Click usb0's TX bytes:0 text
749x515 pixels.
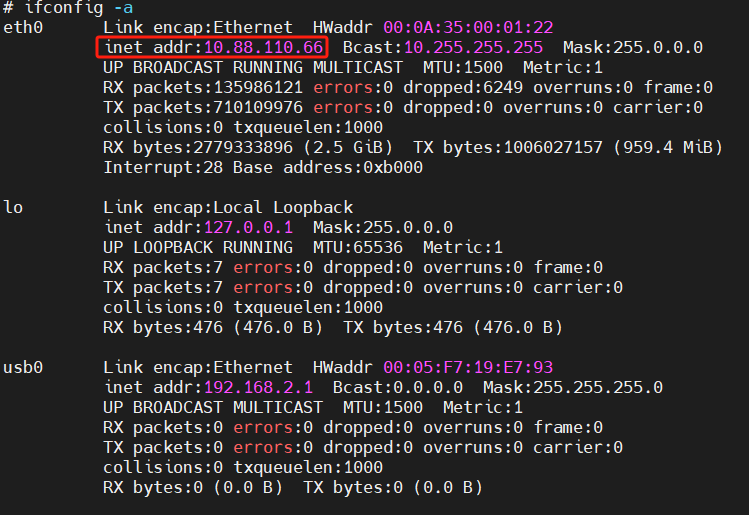(x=353, y=488)
